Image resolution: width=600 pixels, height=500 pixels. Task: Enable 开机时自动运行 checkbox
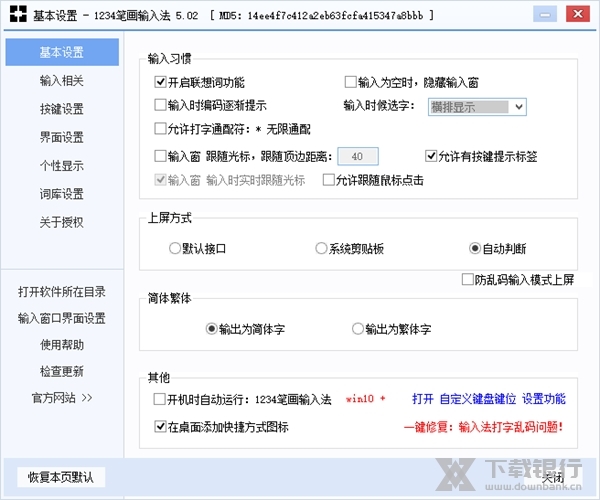tap(160, 399)
